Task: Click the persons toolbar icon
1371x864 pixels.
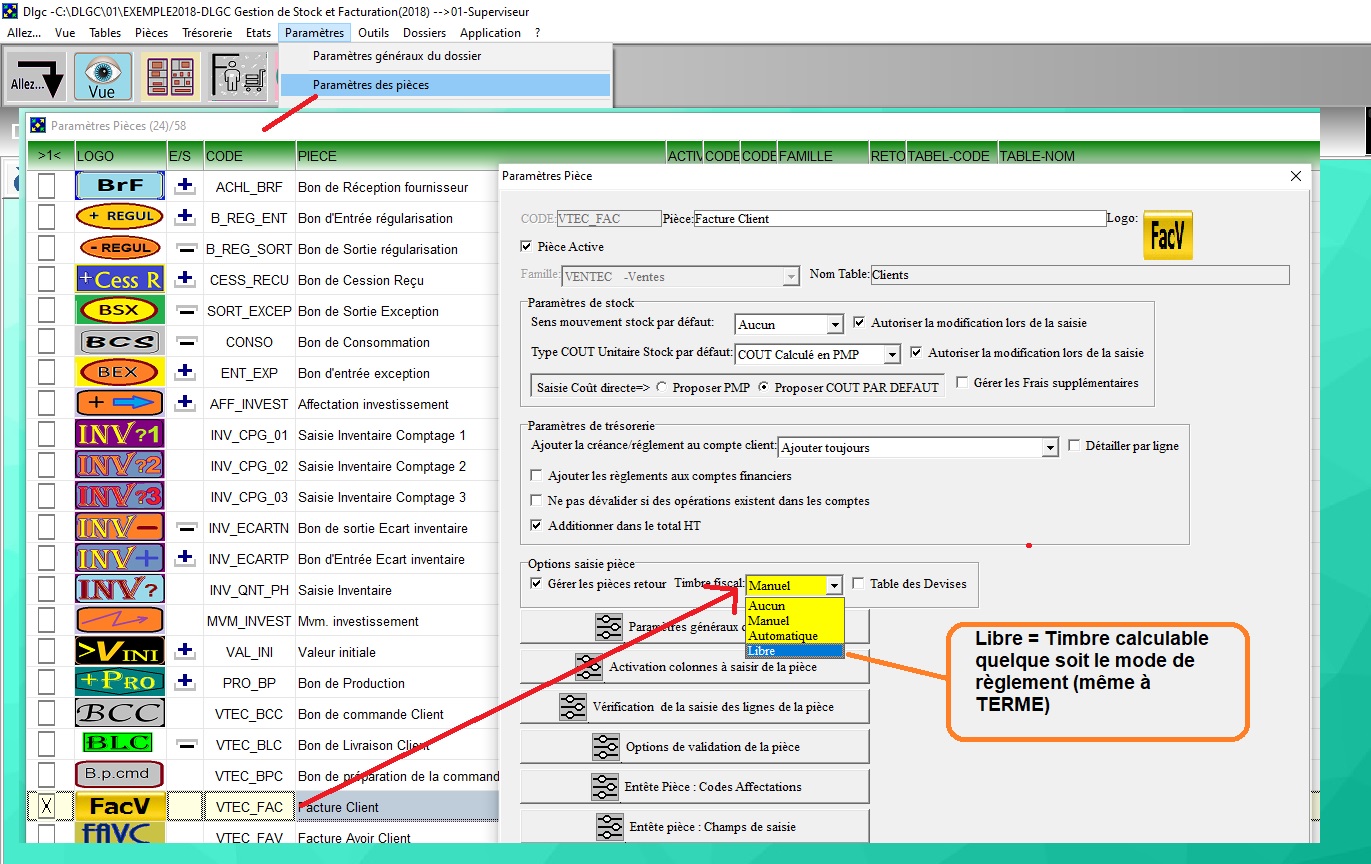Action: [238, 78]
